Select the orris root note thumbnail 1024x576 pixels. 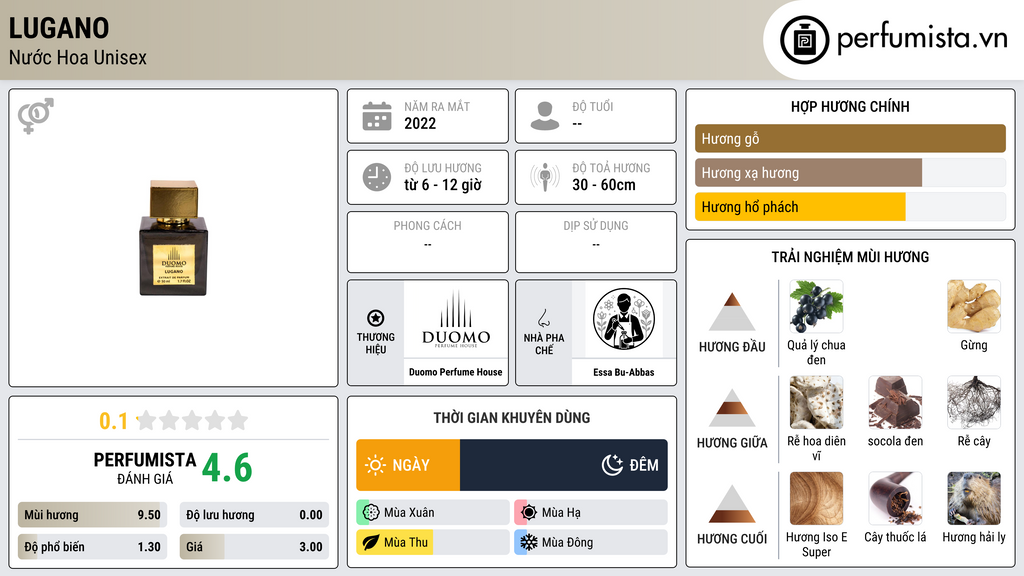pyautogui.click(x=816, y=403)
